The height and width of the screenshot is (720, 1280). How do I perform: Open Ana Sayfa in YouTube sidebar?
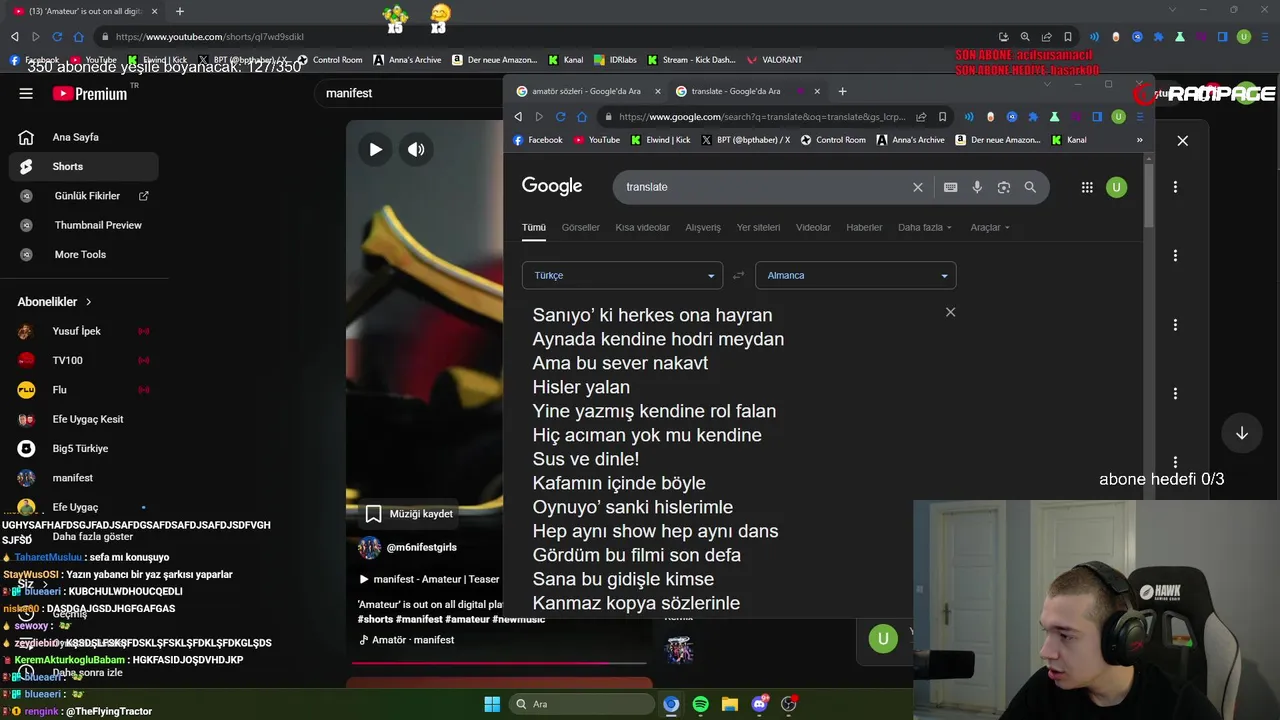point(83,137)
